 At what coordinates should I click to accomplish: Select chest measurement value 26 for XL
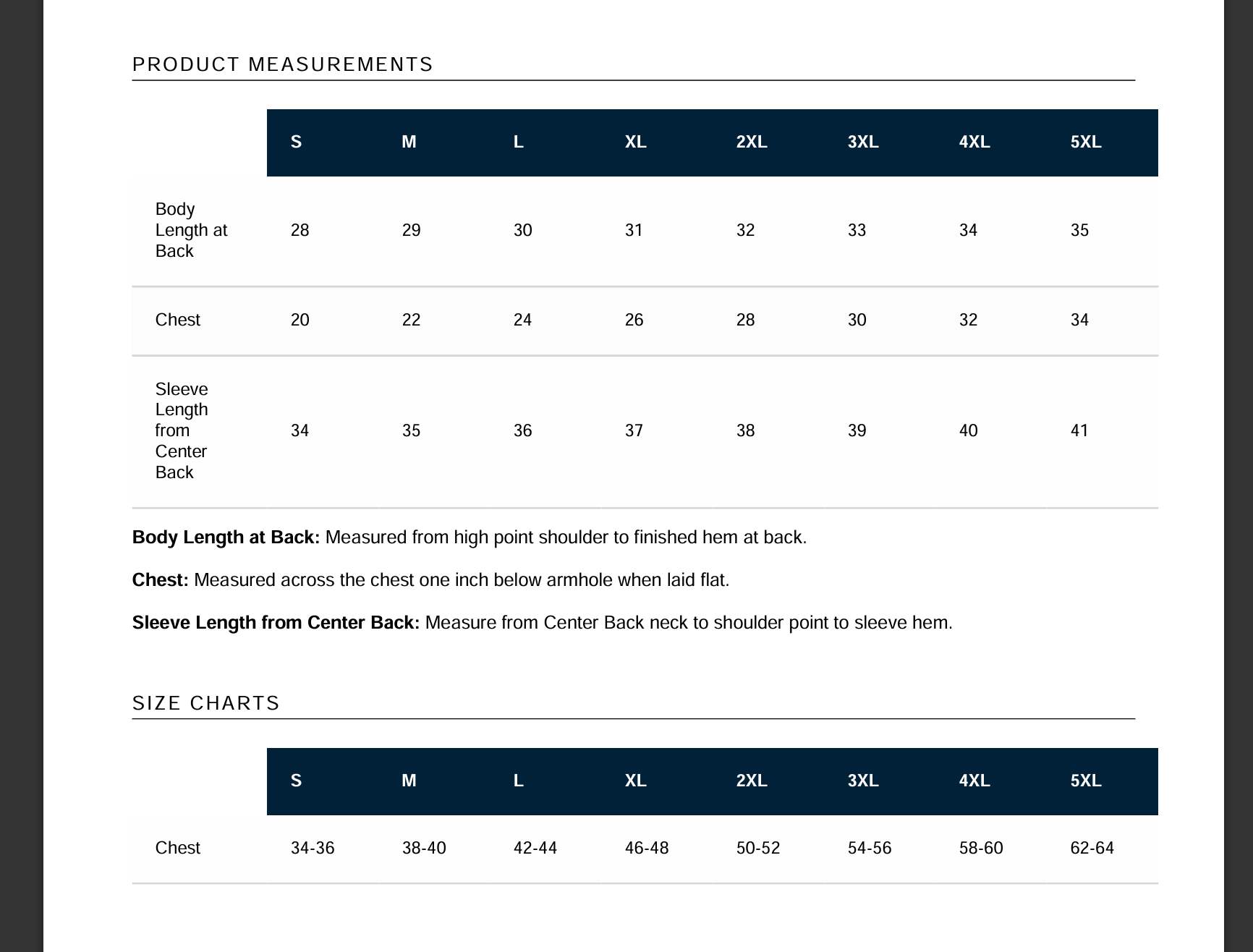634,320
